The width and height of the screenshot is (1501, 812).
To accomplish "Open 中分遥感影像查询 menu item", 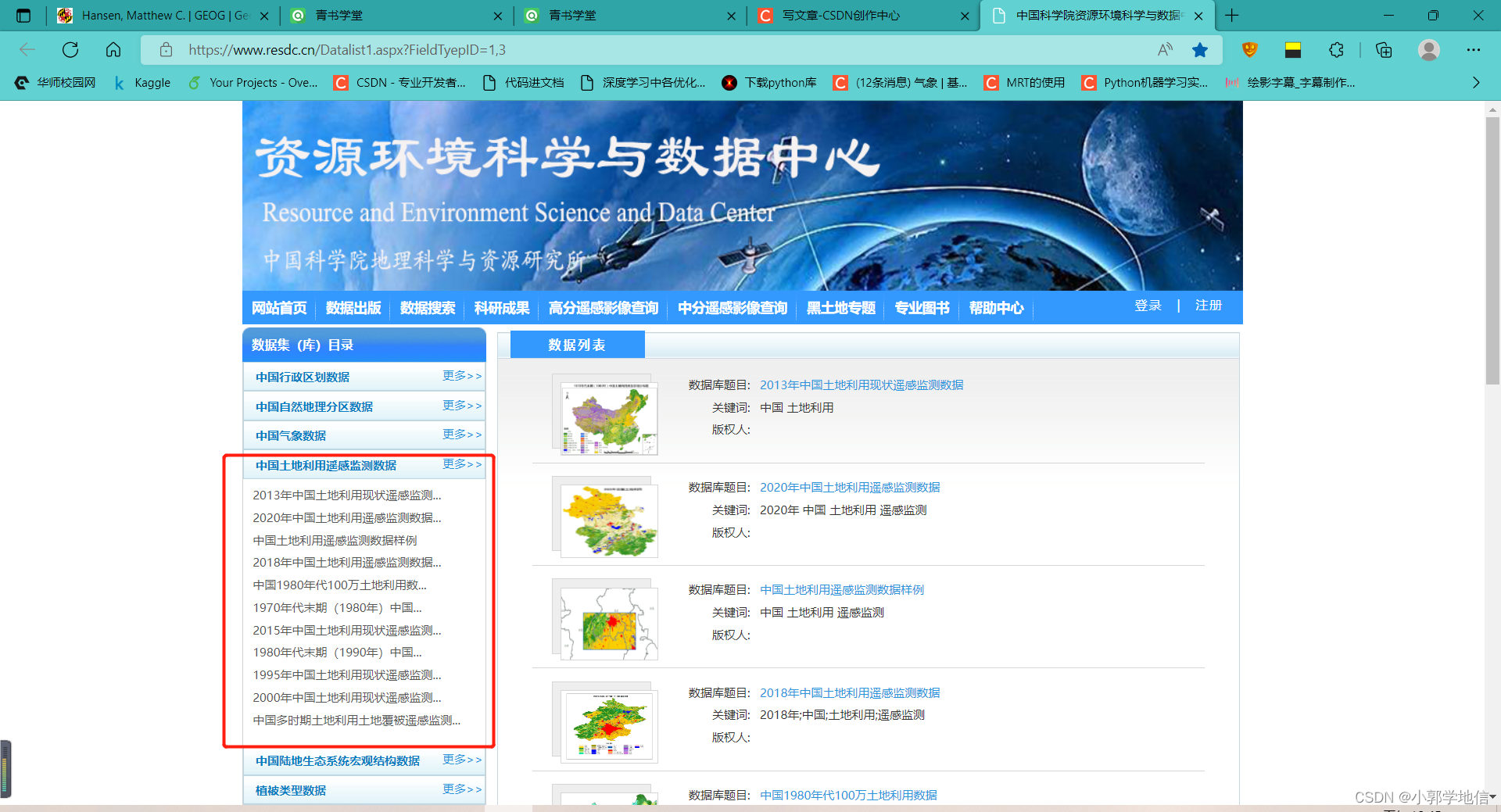I will [733, 308].
